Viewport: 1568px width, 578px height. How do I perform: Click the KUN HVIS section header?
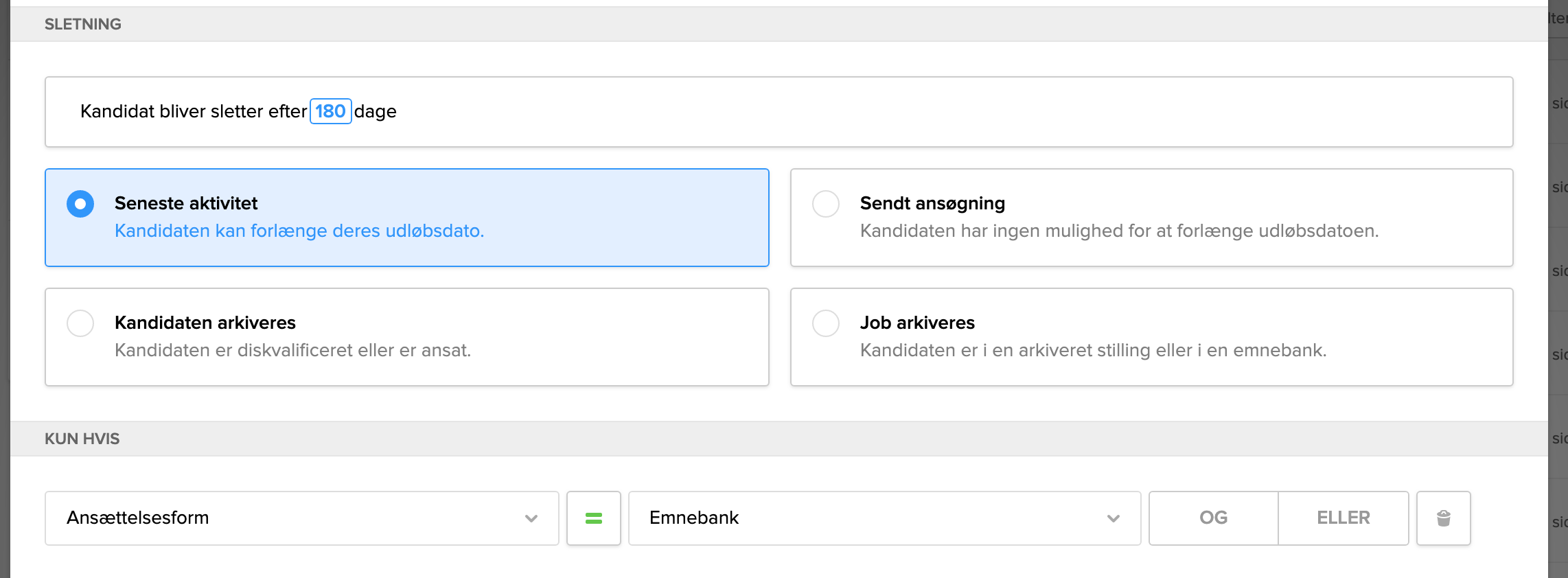click(82, 439)
